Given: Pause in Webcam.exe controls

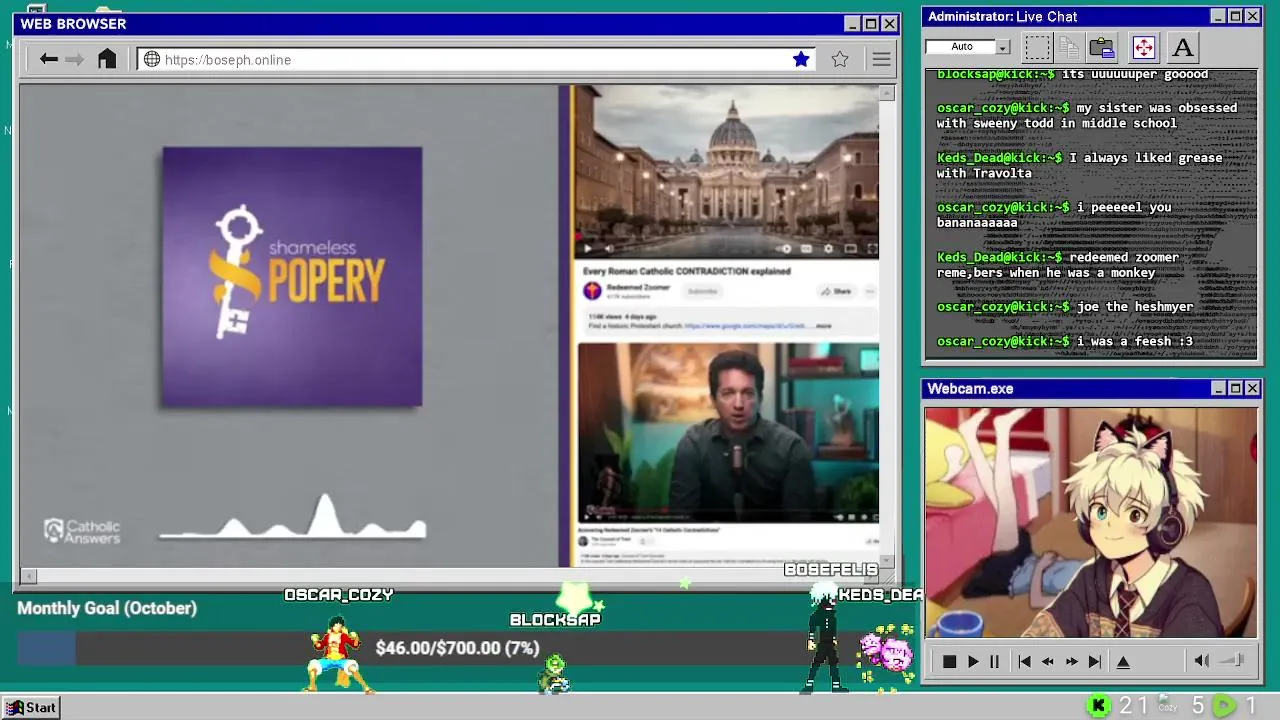Looking at the screenshot, I should [x=994, y=661].
